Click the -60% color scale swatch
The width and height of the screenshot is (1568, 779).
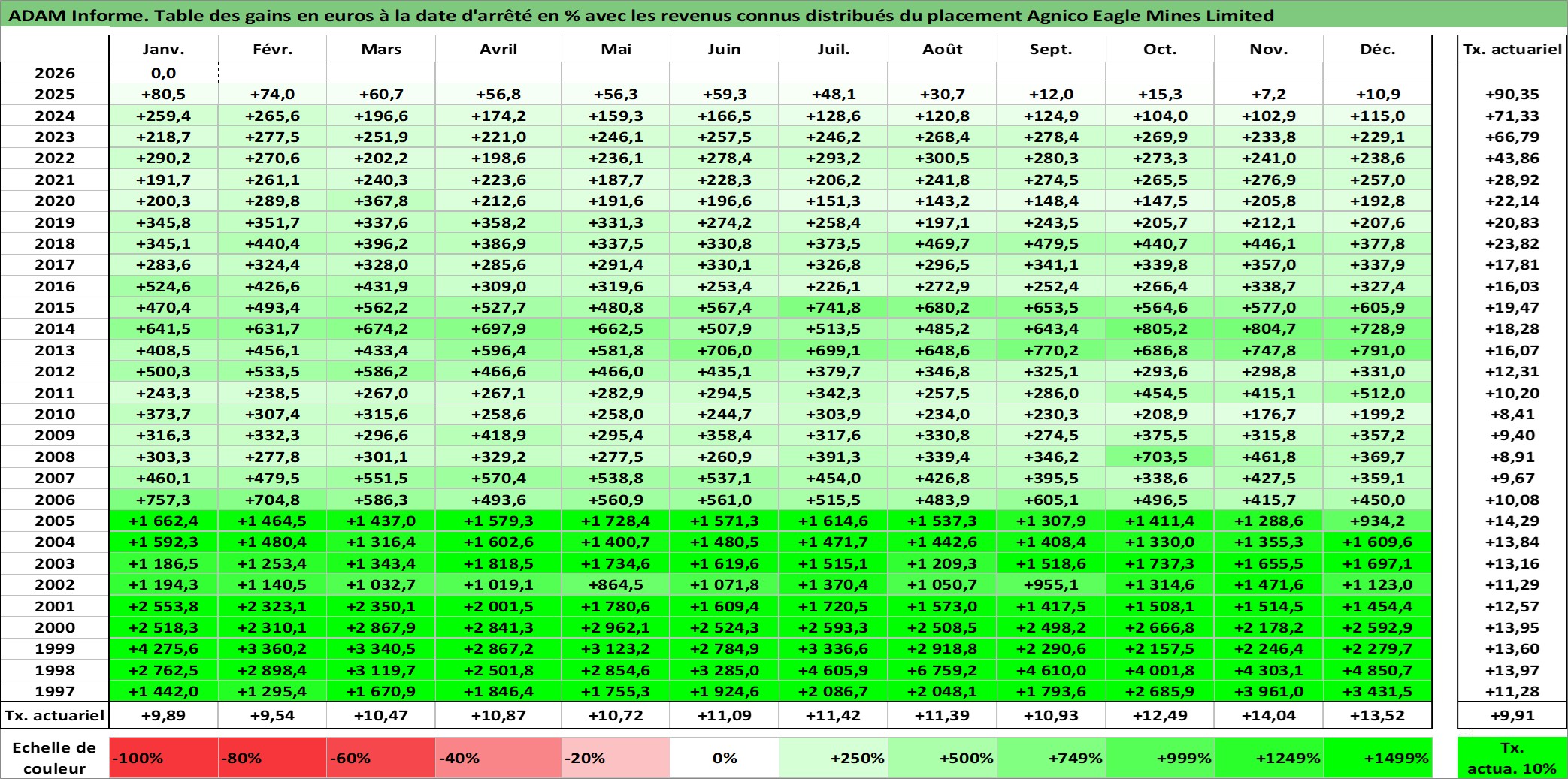click(381, 758)
